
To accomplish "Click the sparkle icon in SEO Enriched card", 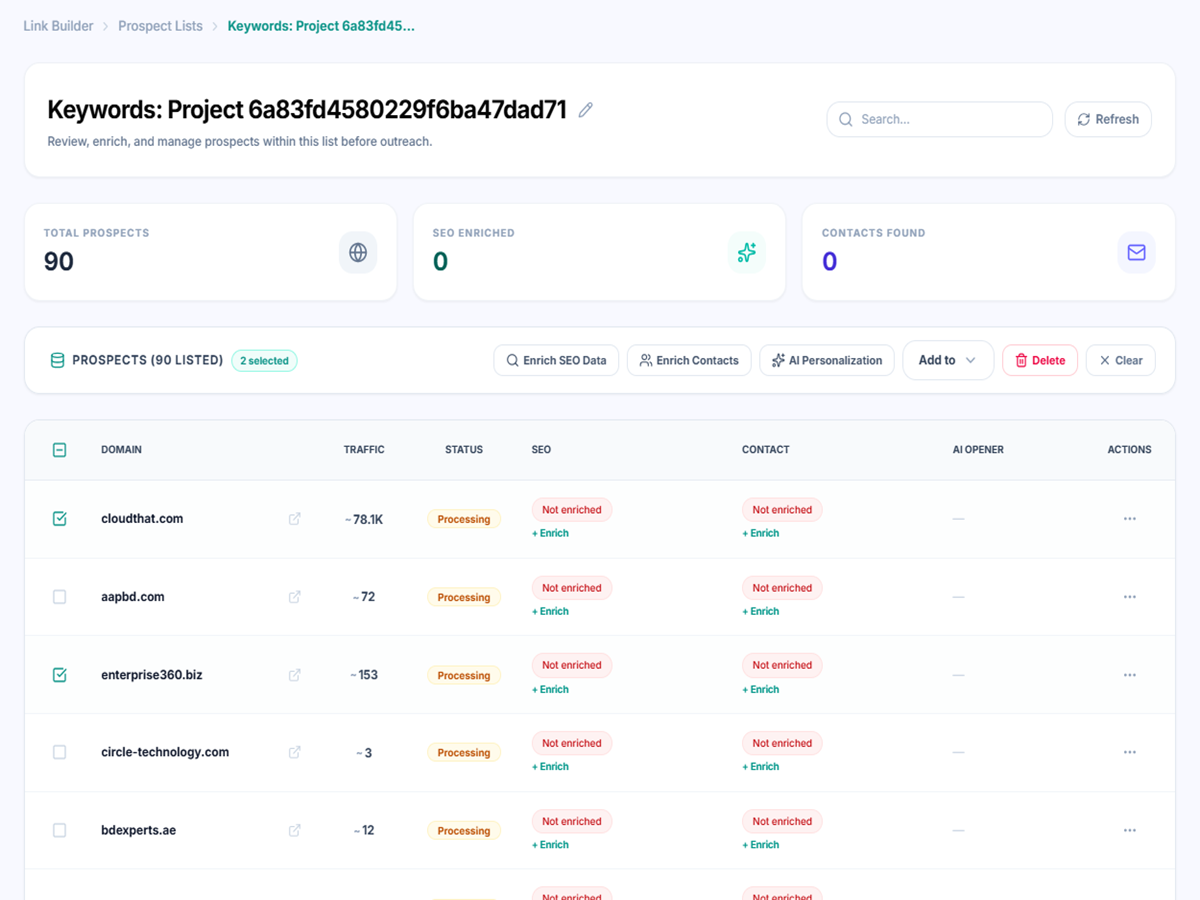I will [747, 252].
